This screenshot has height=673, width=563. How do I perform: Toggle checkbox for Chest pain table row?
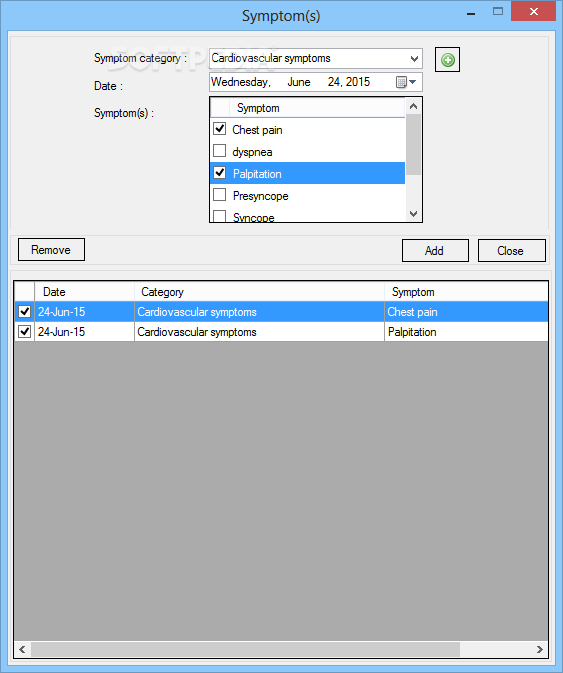[24, 312]
